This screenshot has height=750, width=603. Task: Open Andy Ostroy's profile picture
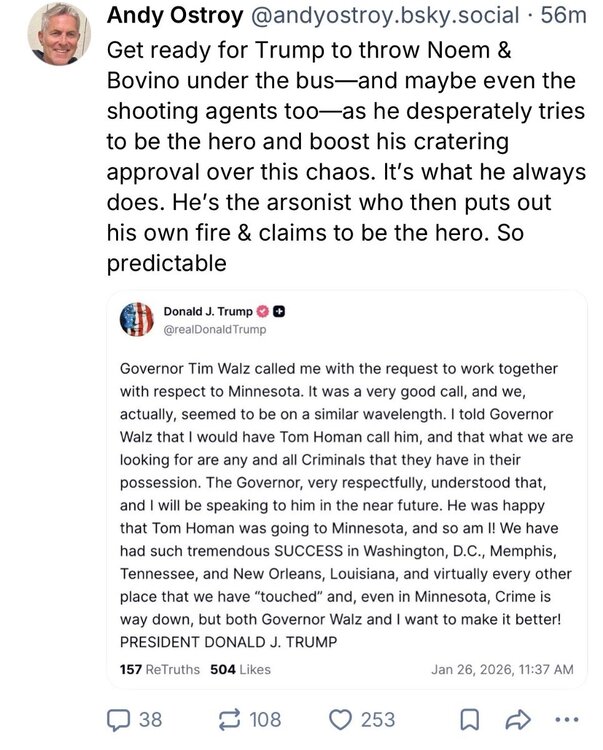click(59, 34)
